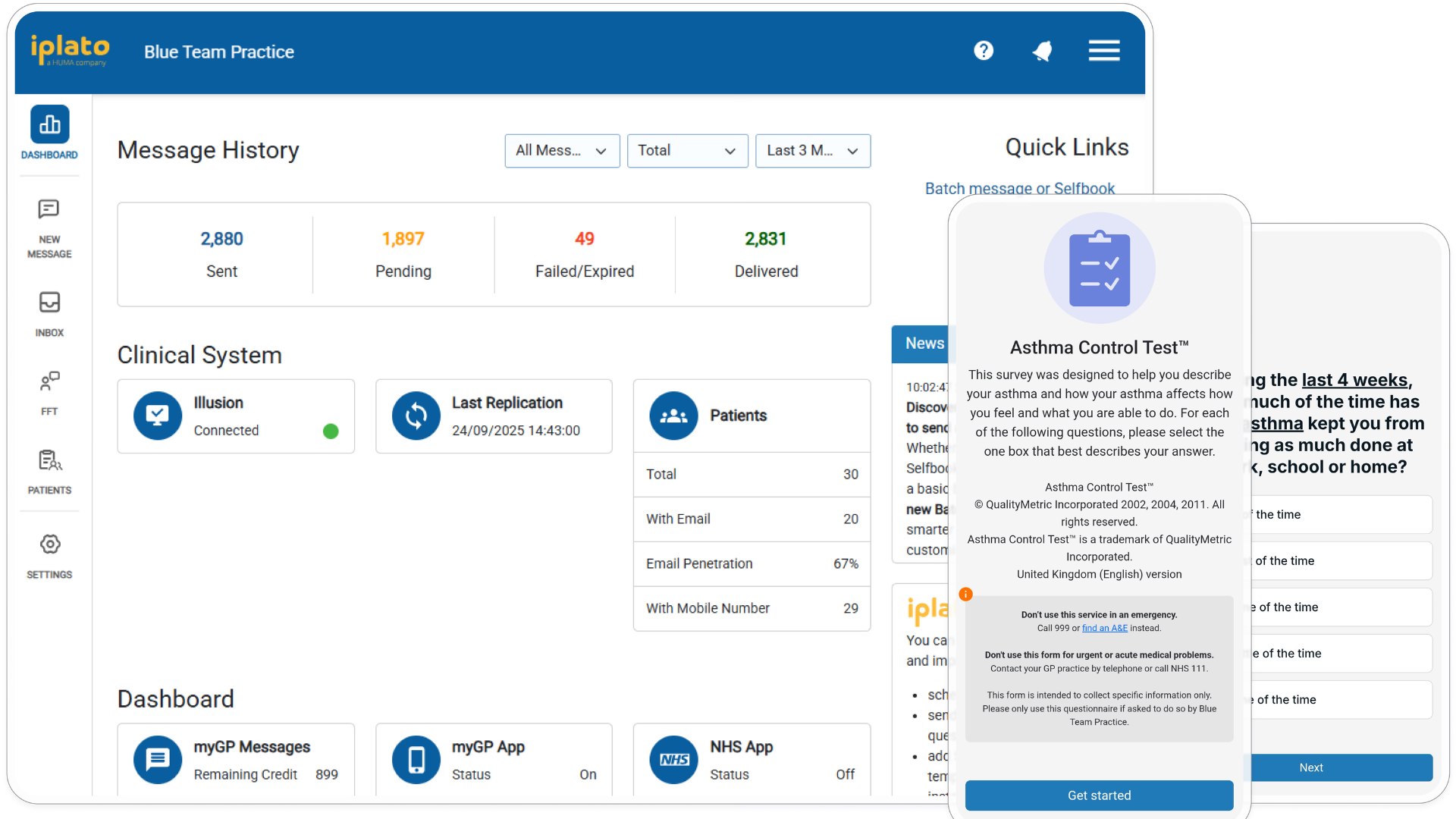Click the NHS App logo icon
The height and width of the screenshot is (819, 1456).
coord(673,759)
